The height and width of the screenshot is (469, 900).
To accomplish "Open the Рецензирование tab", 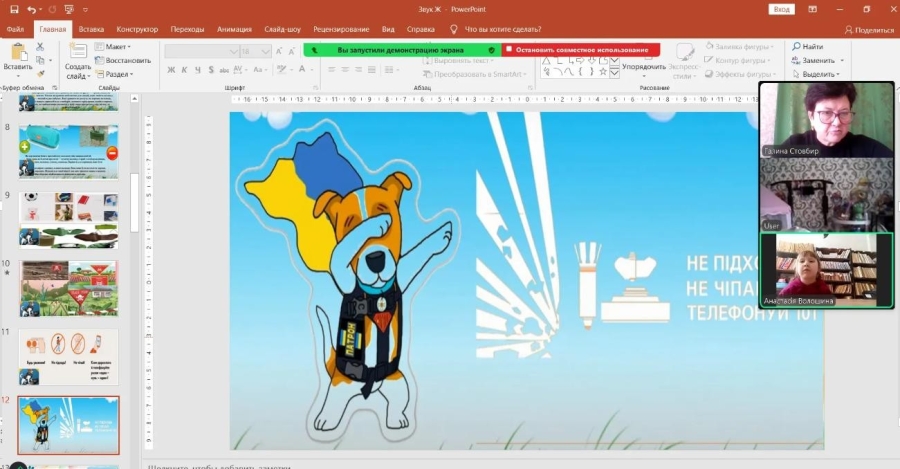I will [342, 29].
